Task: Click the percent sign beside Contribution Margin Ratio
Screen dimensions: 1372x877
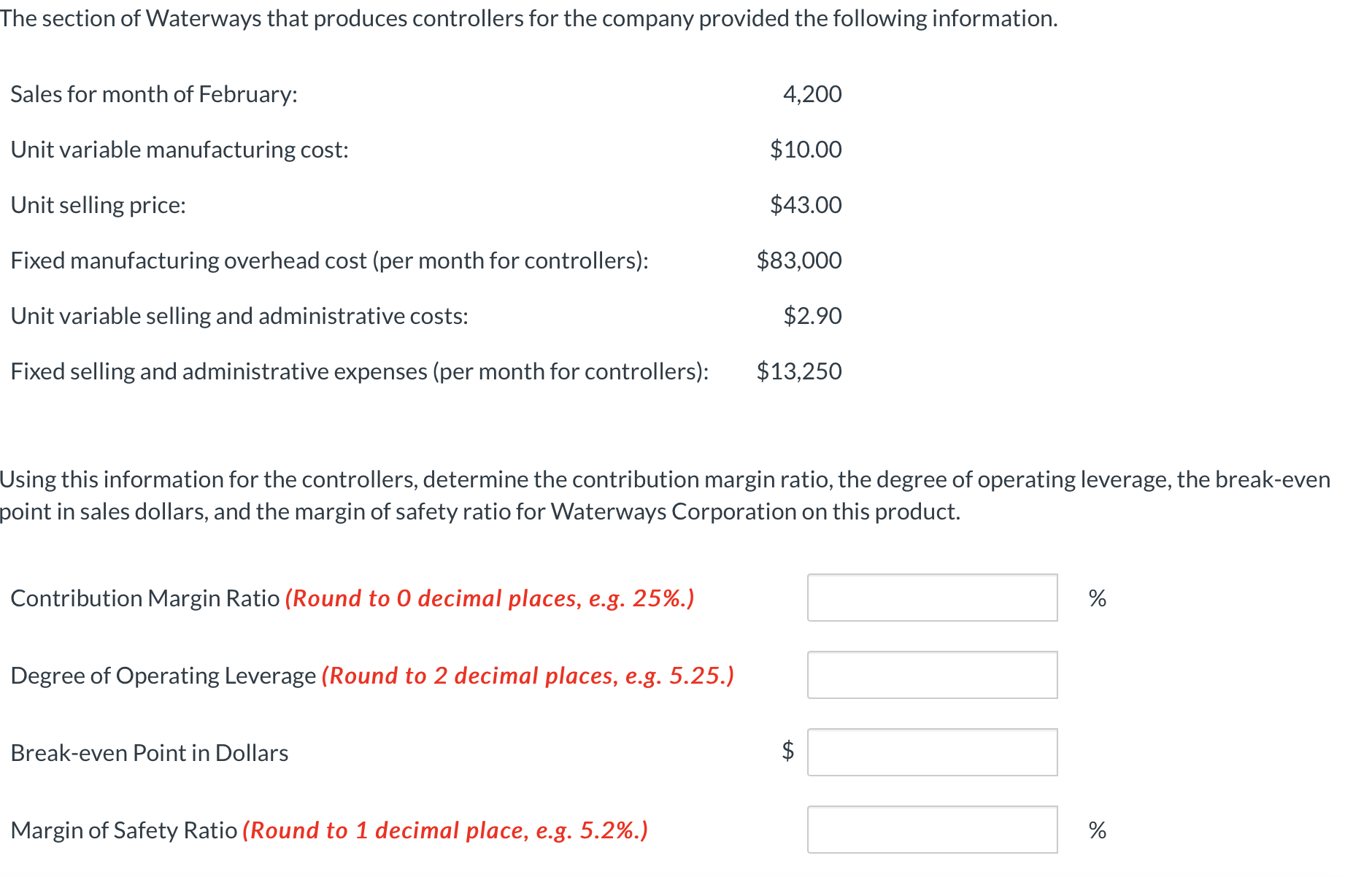Action: 1097,598
